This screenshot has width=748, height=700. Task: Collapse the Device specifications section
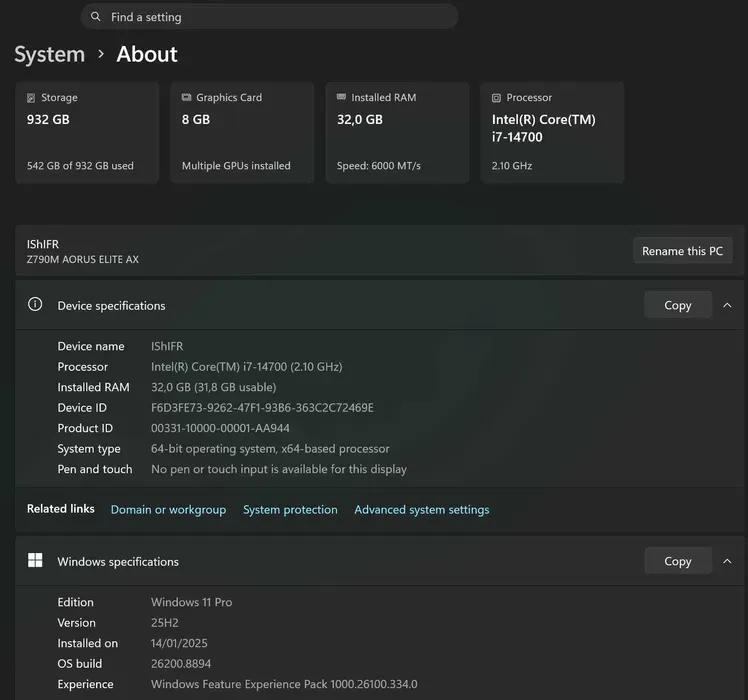pos(727,305)
